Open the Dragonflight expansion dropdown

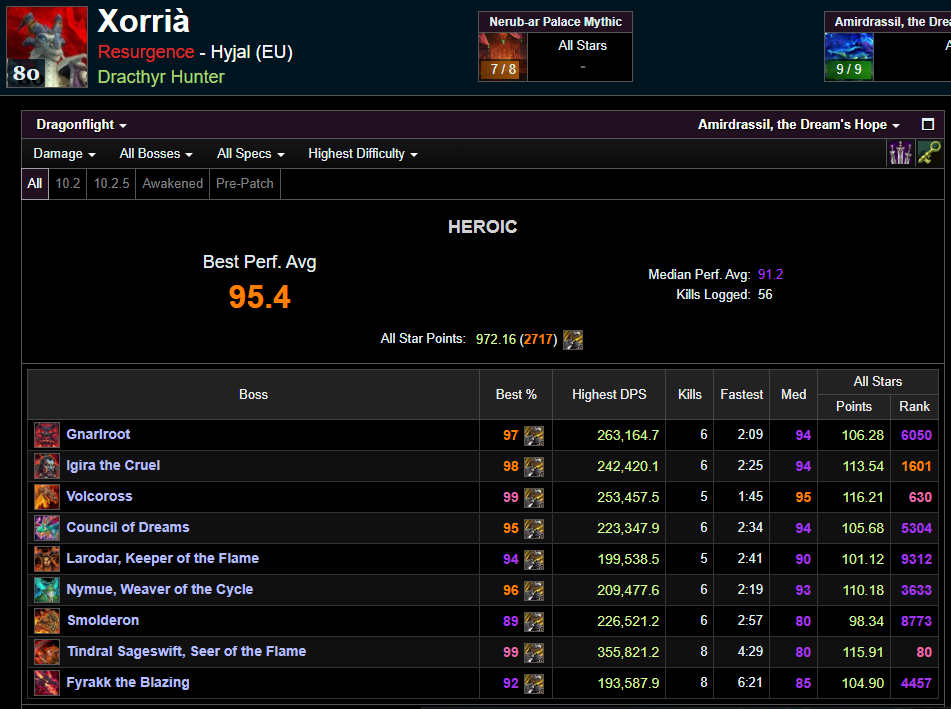81,124
